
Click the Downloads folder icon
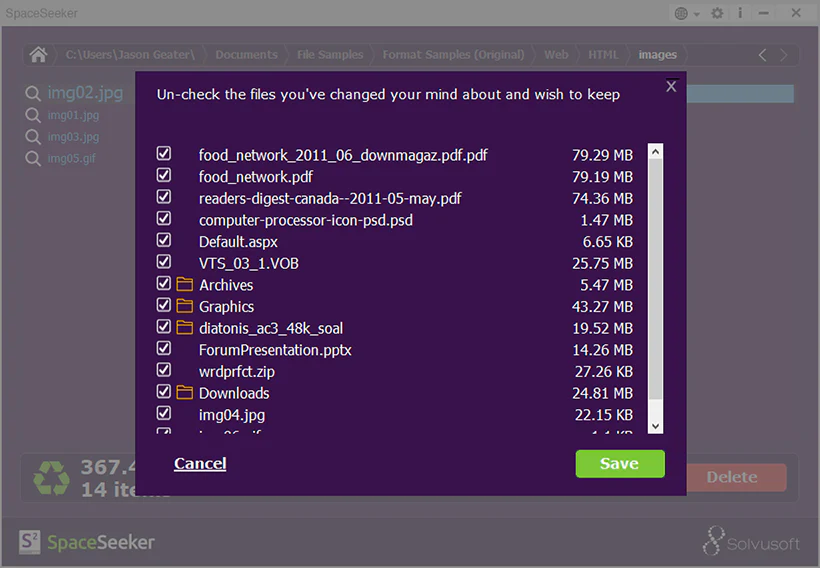point(185,392)
